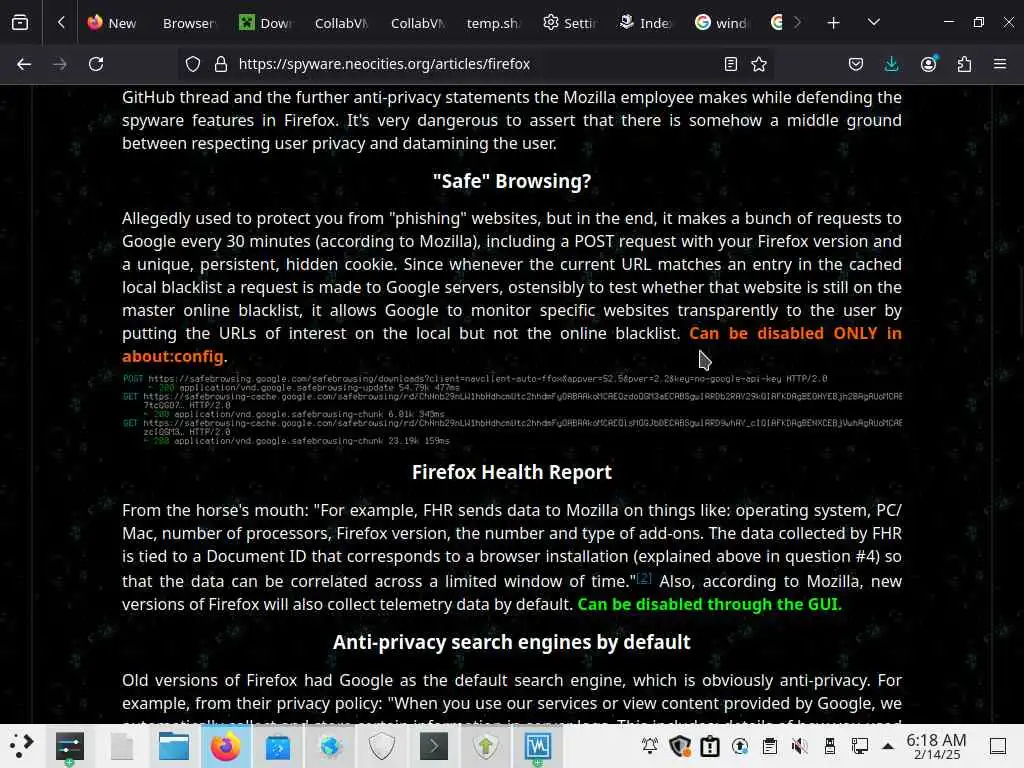Toggle Reader View for this page
The image size is (1024, 768).
tap(731, 64)
